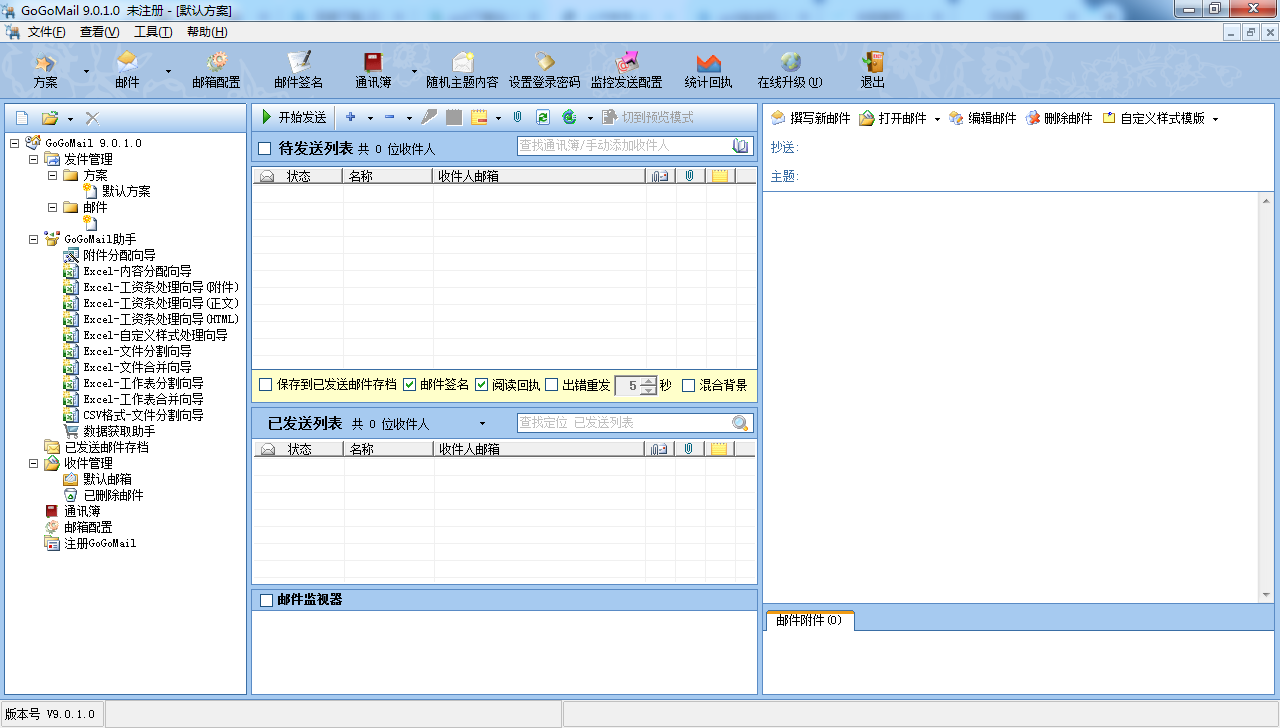Open the 文件(F) menu
Image resolution: width=1280 pixels, height=728 pixels.
[x=47, y=32]
